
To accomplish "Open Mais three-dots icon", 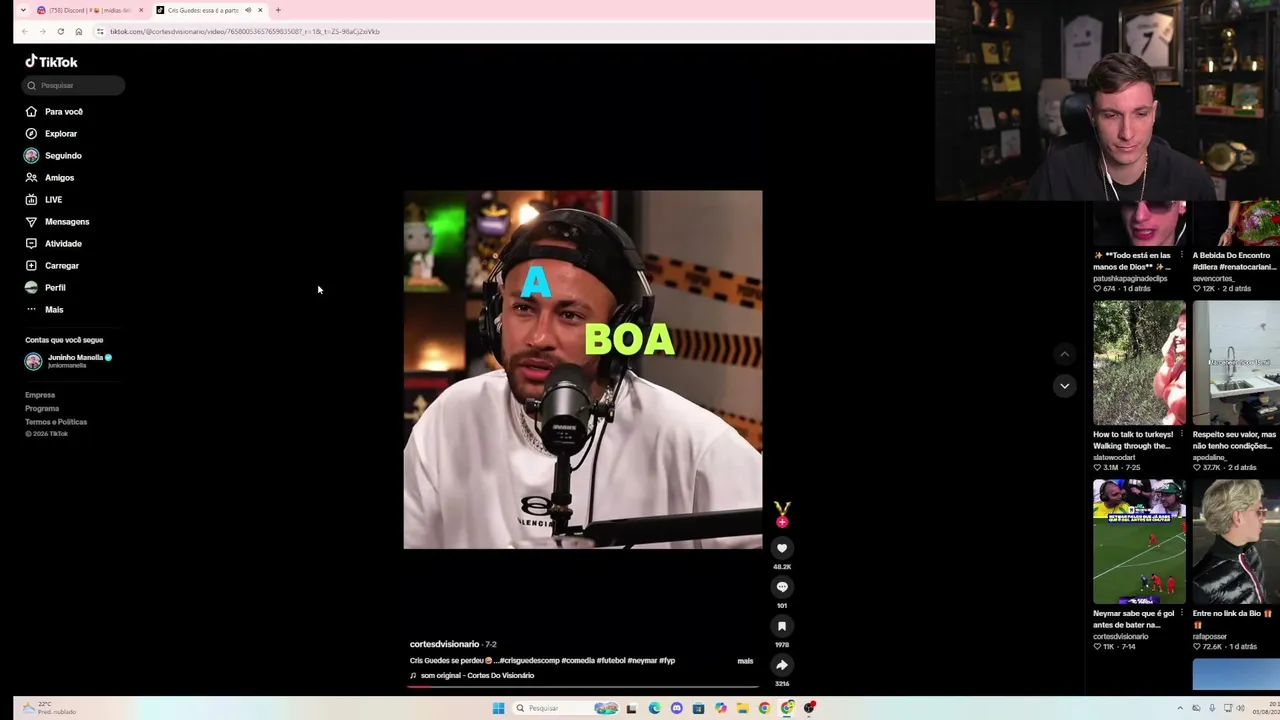I will pyautogui.click(x=31, y=310).
